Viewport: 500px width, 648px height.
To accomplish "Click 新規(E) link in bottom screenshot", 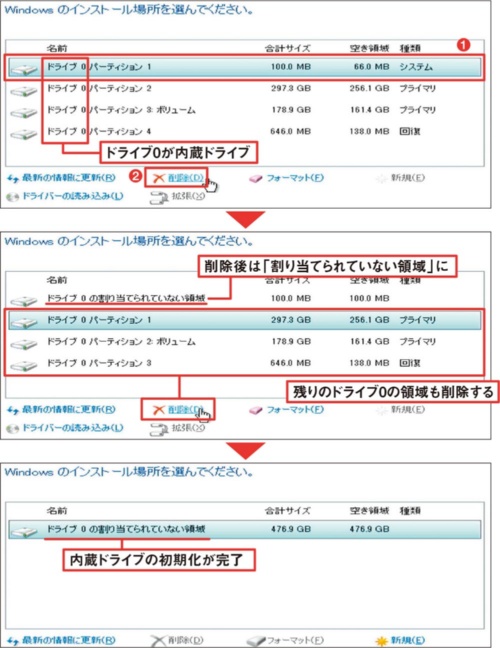I will (x=408, y=640).
